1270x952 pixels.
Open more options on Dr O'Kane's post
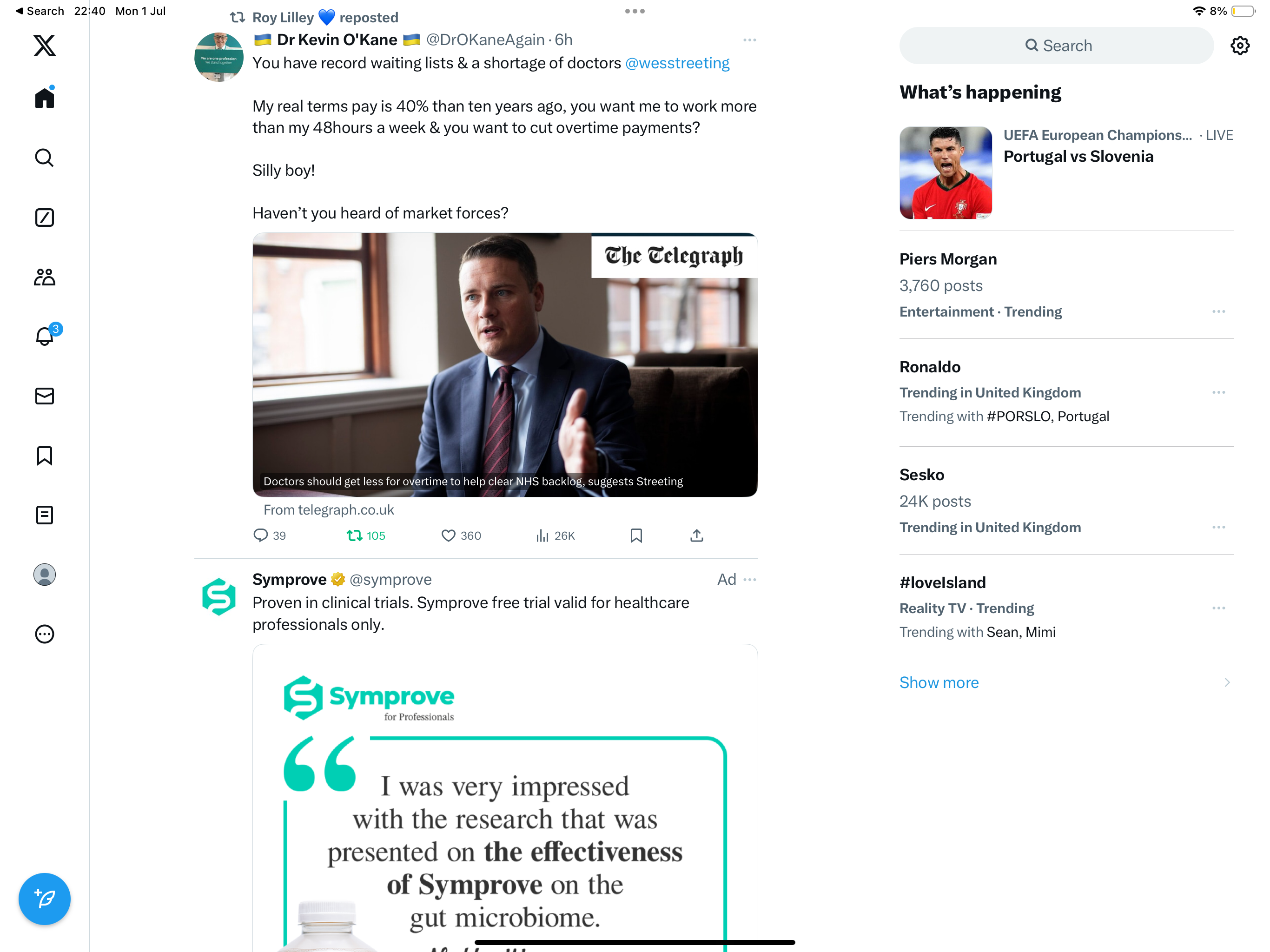pyautogui.click(x=749, y=40)
